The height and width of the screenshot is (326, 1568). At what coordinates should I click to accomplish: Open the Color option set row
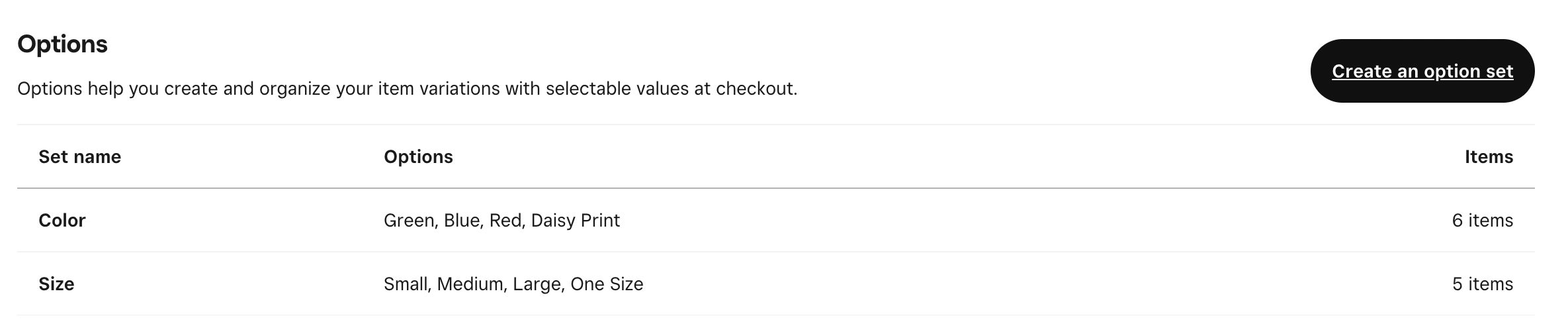pyautogui.click(x=62, y=221)
